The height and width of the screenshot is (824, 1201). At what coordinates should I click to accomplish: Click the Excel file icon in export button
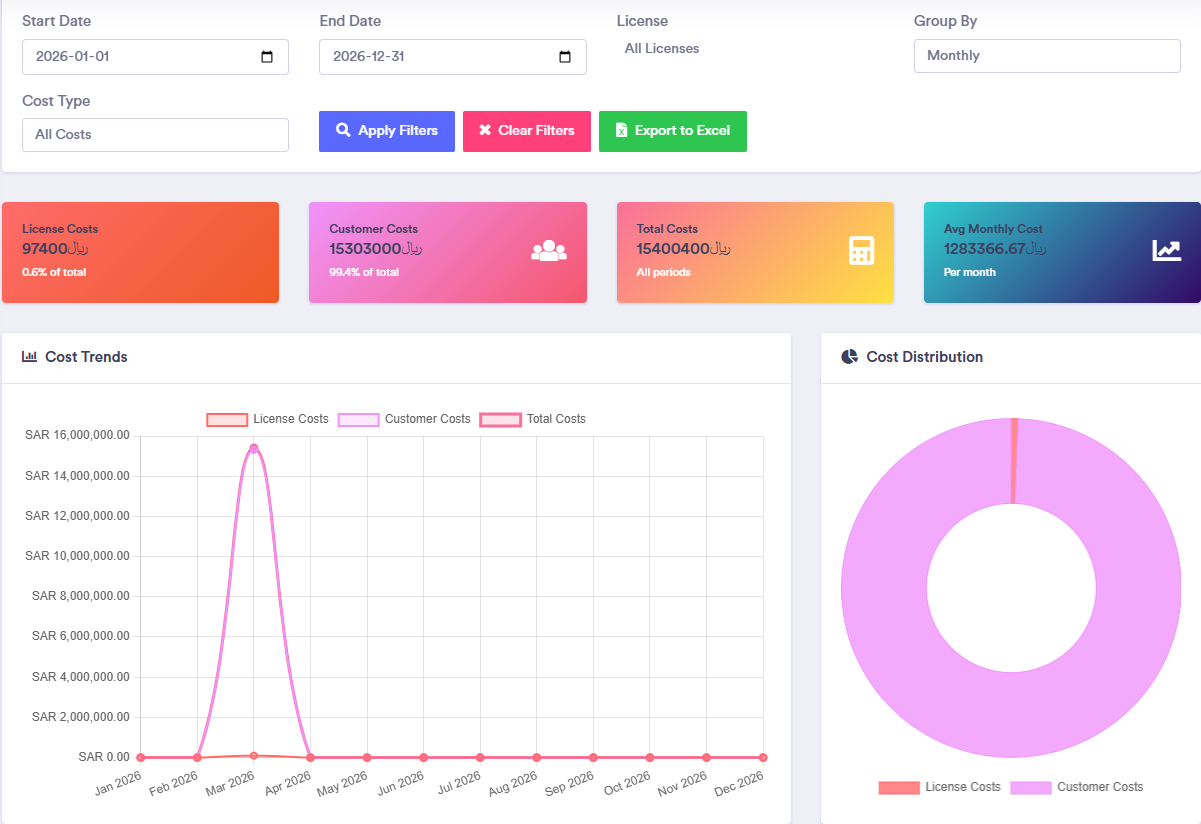[621, 130]
